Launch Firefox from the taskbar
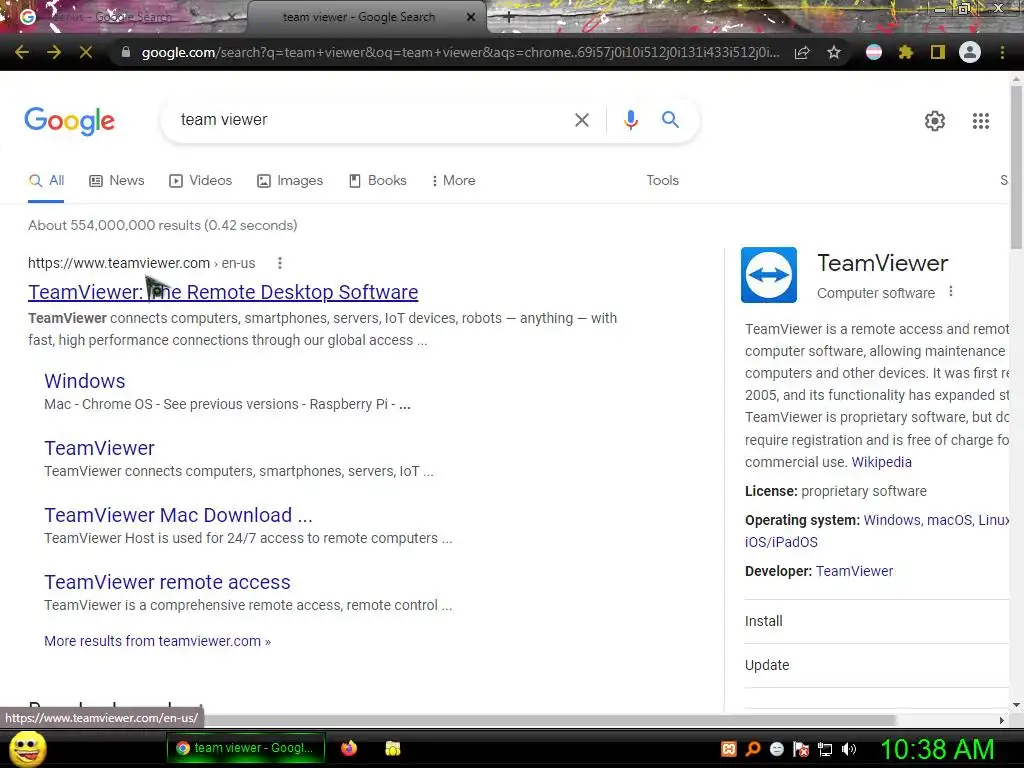 point(349,748)
